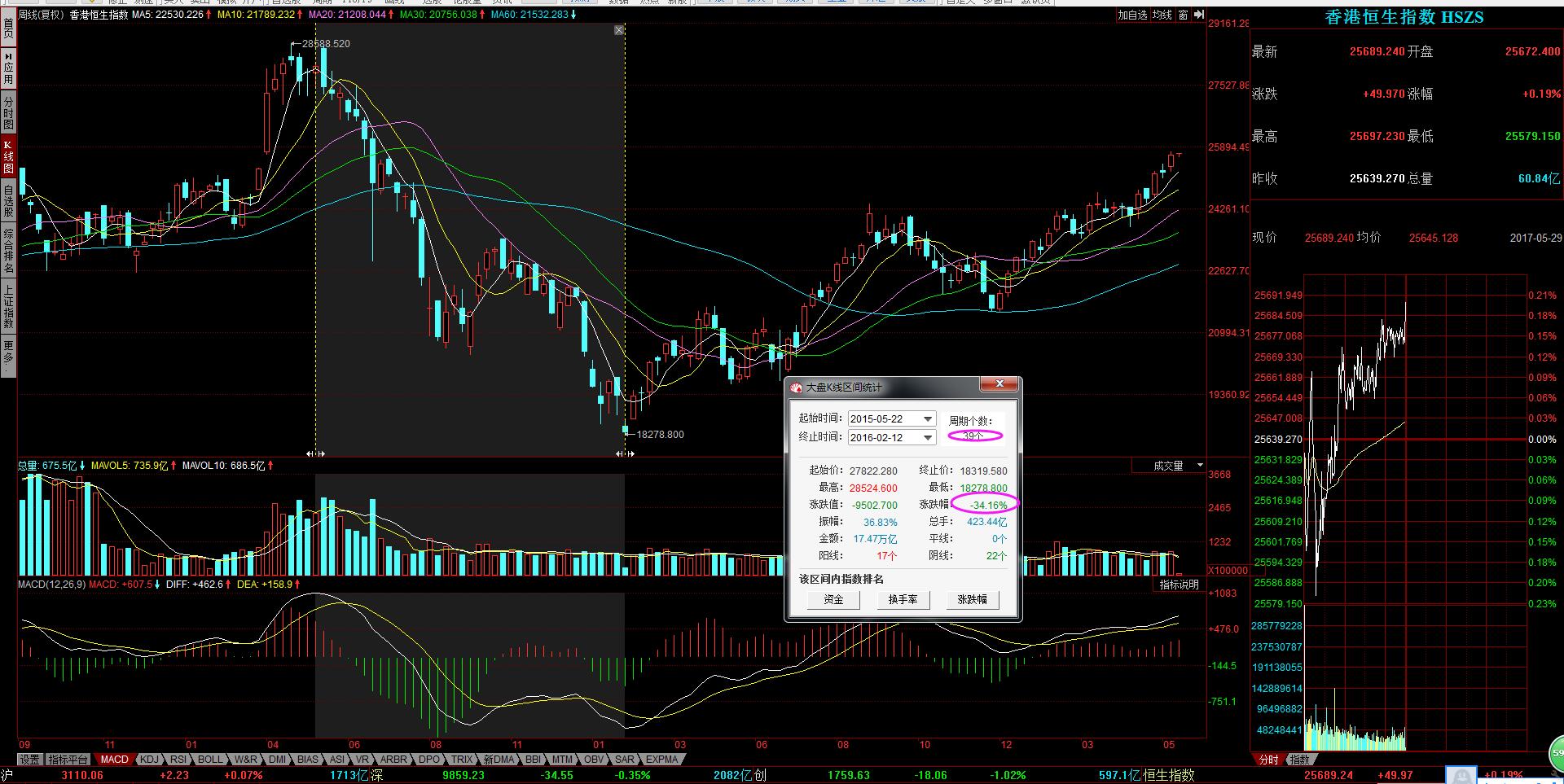The width and height of the screenshot is (1564, 784).
Task: Click the Shenzhen index value 9859.23
Action: pos(463,775)
